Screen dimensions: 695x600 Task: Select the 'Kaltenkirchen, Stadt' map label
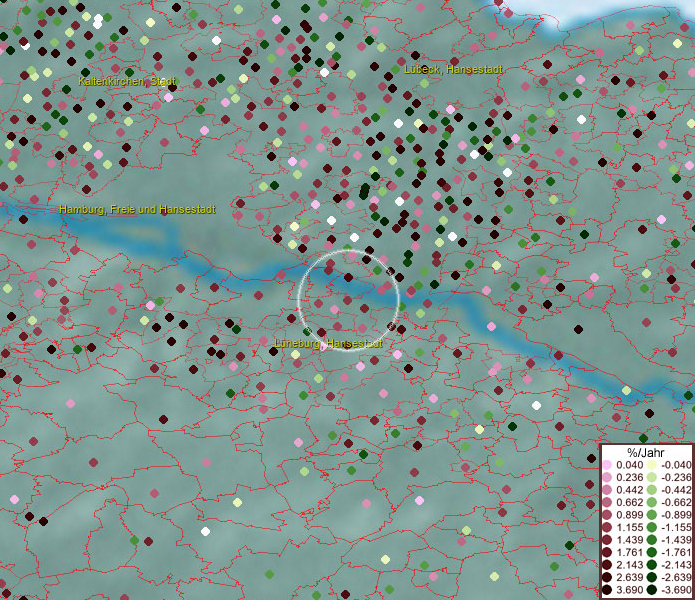pyautogui.click(x=127, y=81)
